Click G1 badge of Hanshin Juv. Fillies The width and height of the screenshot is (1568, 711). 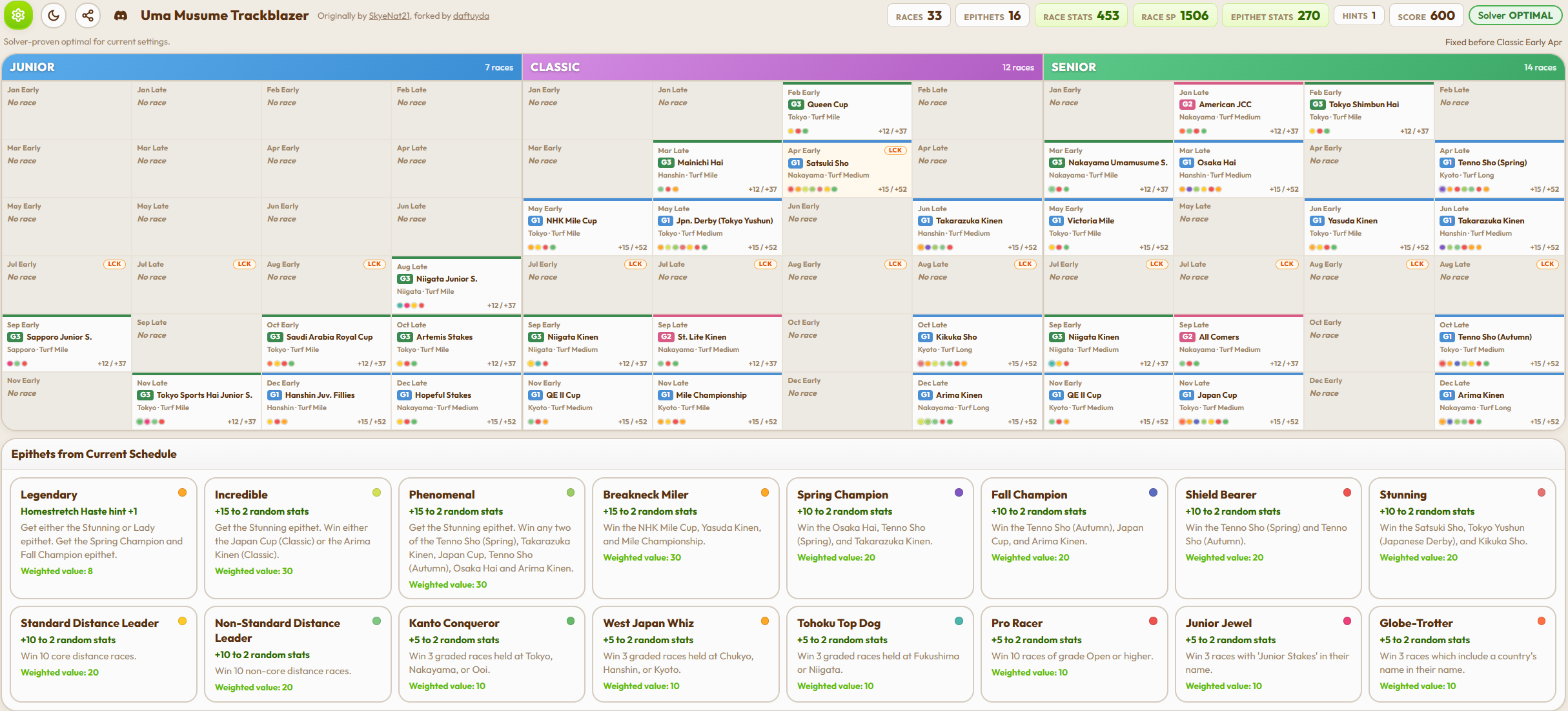(x=274, y=395)
